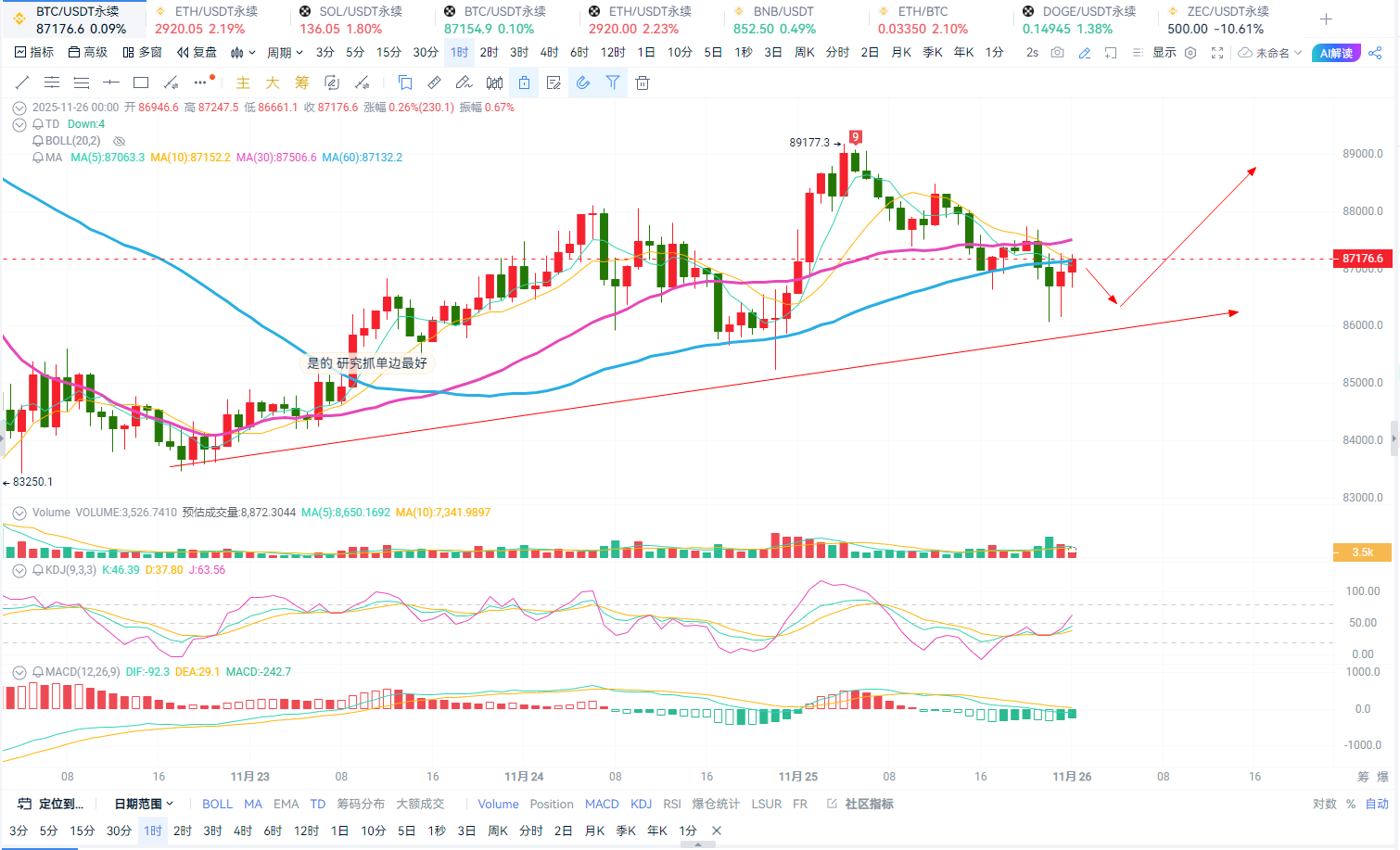Switch to the SOL/USDT永续 tab
The image size is (1400, 850).
(x=352, y=19)
